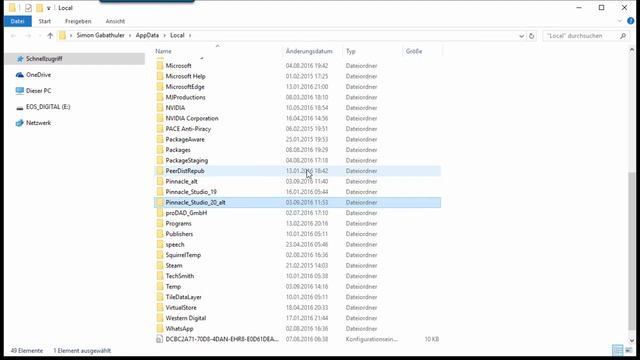The width and height of the screenshot is (640, 360).
Task: Expand the chevron after Local breadcrumb
Action: (190, 36)
